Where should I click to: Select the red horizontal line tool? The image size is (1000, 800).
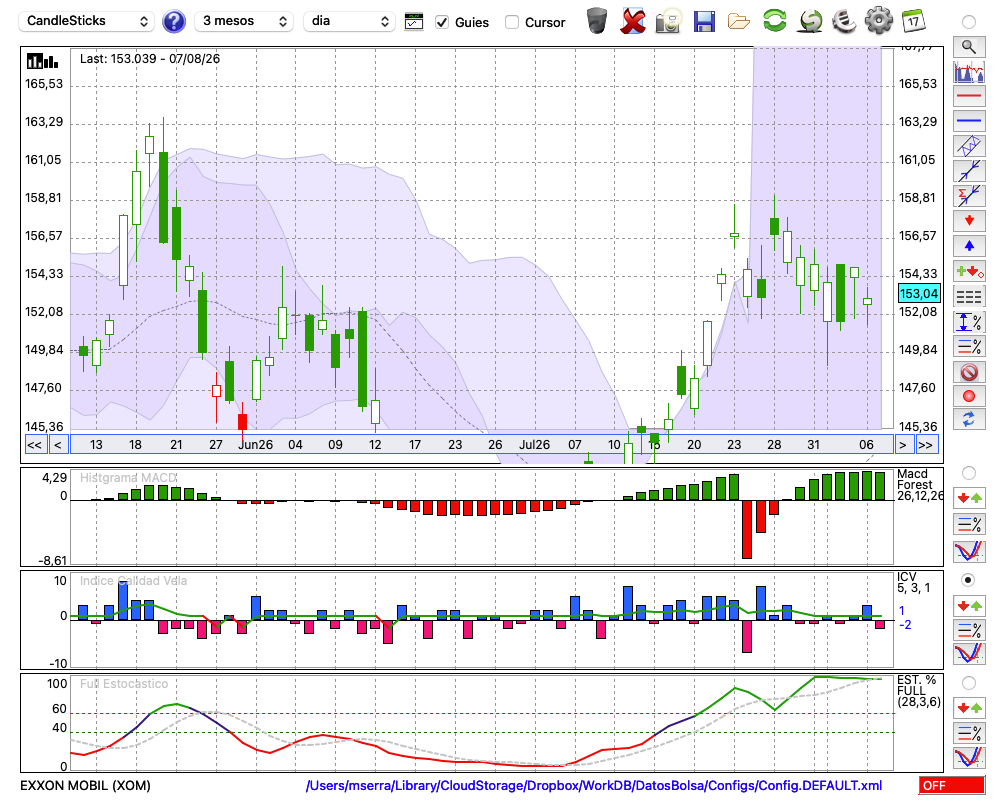point(969,96)
